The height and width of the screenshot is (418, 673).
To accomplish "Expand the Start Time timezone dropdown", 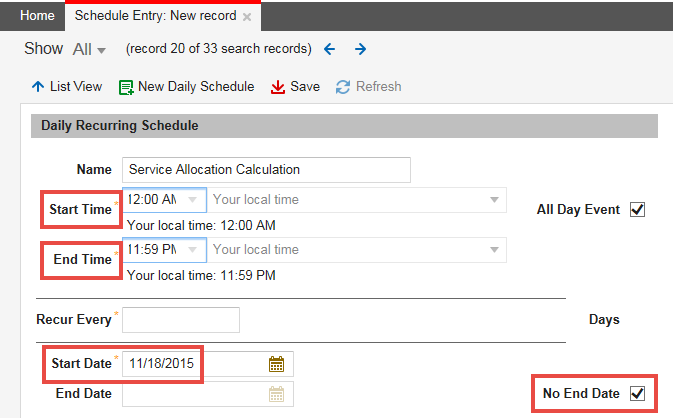I will [x=494, y=200].
